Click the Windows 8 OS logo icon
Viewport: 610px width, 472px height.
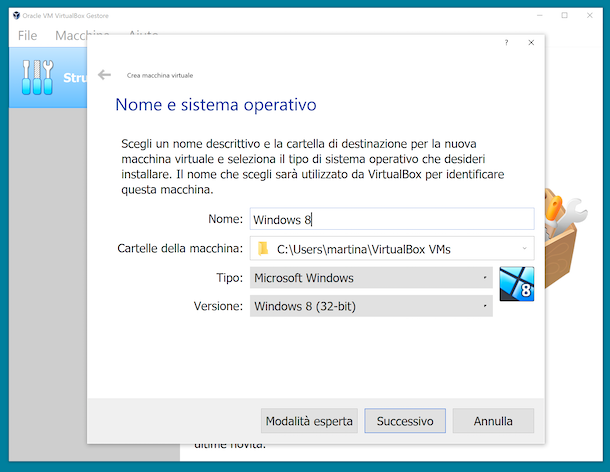click(x=517, y=284)
